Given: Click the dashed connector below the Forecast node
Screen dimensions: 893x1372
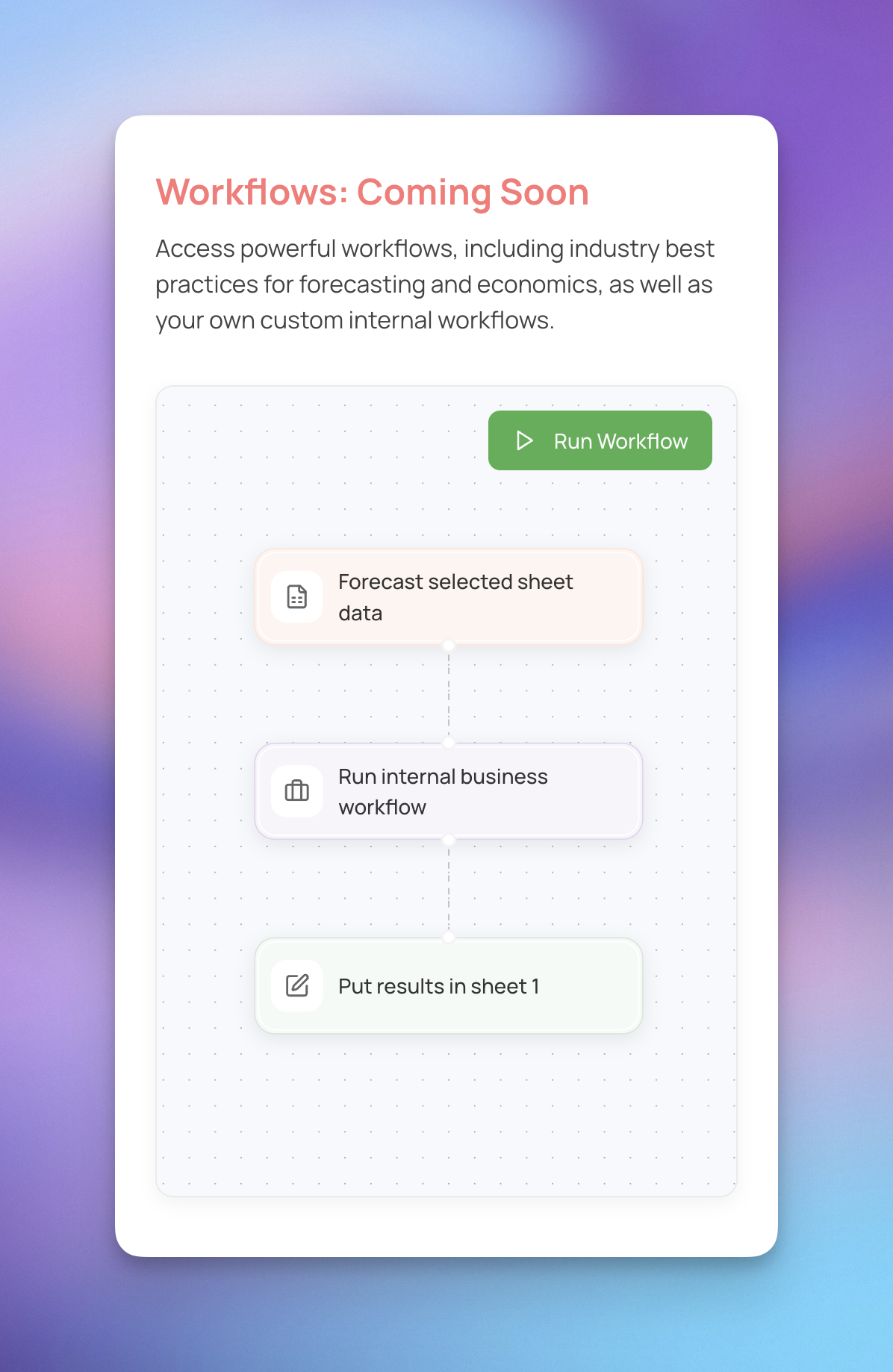Looking at the screenshot, I should 449,693.
